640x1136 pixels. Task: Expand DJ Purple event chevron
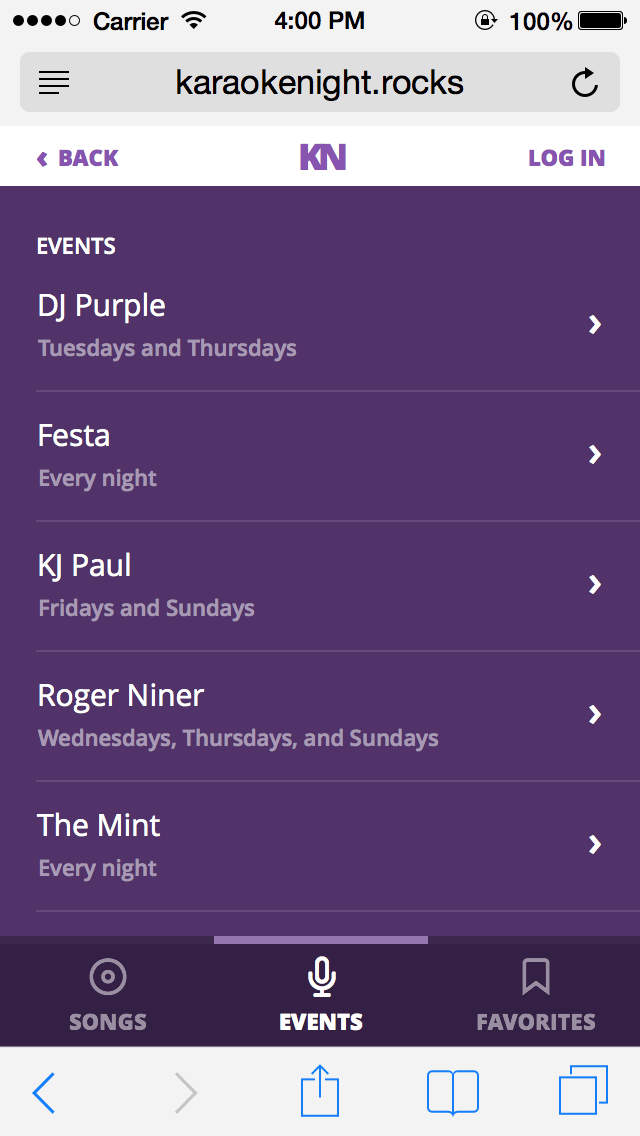pos(595,324)
